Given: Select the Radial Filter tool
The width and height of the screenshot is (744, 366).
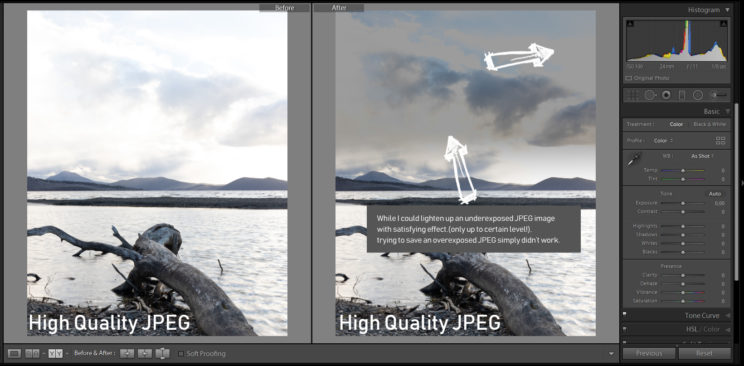Looking at the screenshot, I should 698,95.
